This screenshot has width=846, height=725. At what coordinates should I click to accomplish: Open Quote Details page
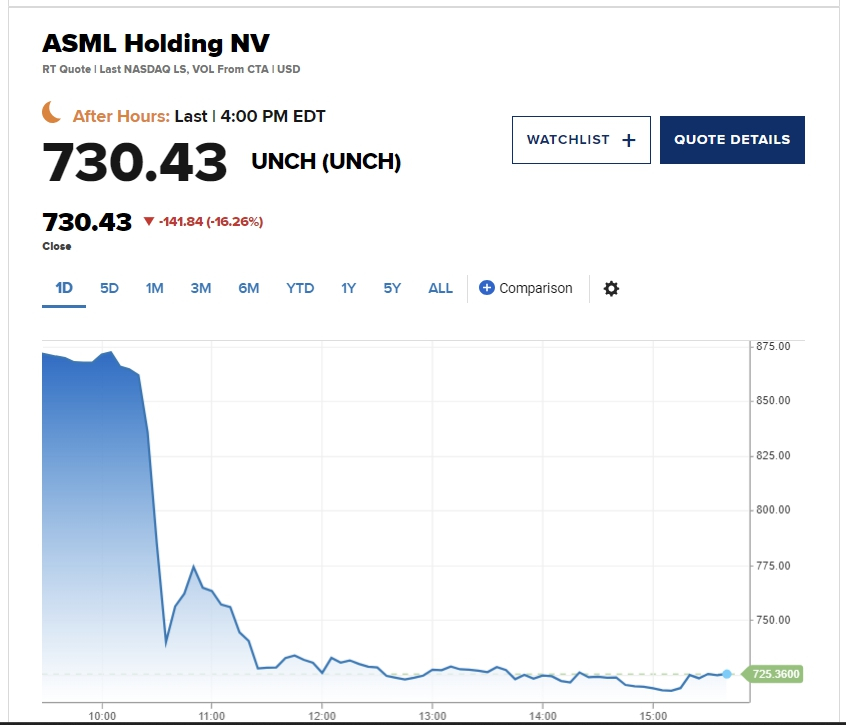point(732,140)
